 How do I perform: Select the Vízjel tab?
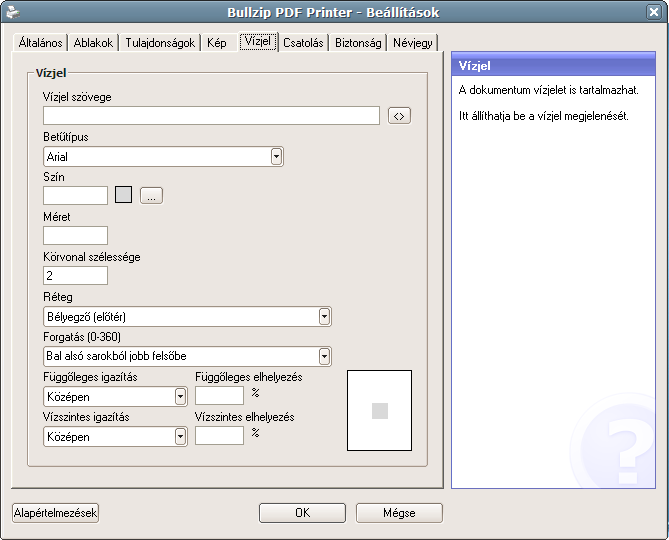(258, 41)
